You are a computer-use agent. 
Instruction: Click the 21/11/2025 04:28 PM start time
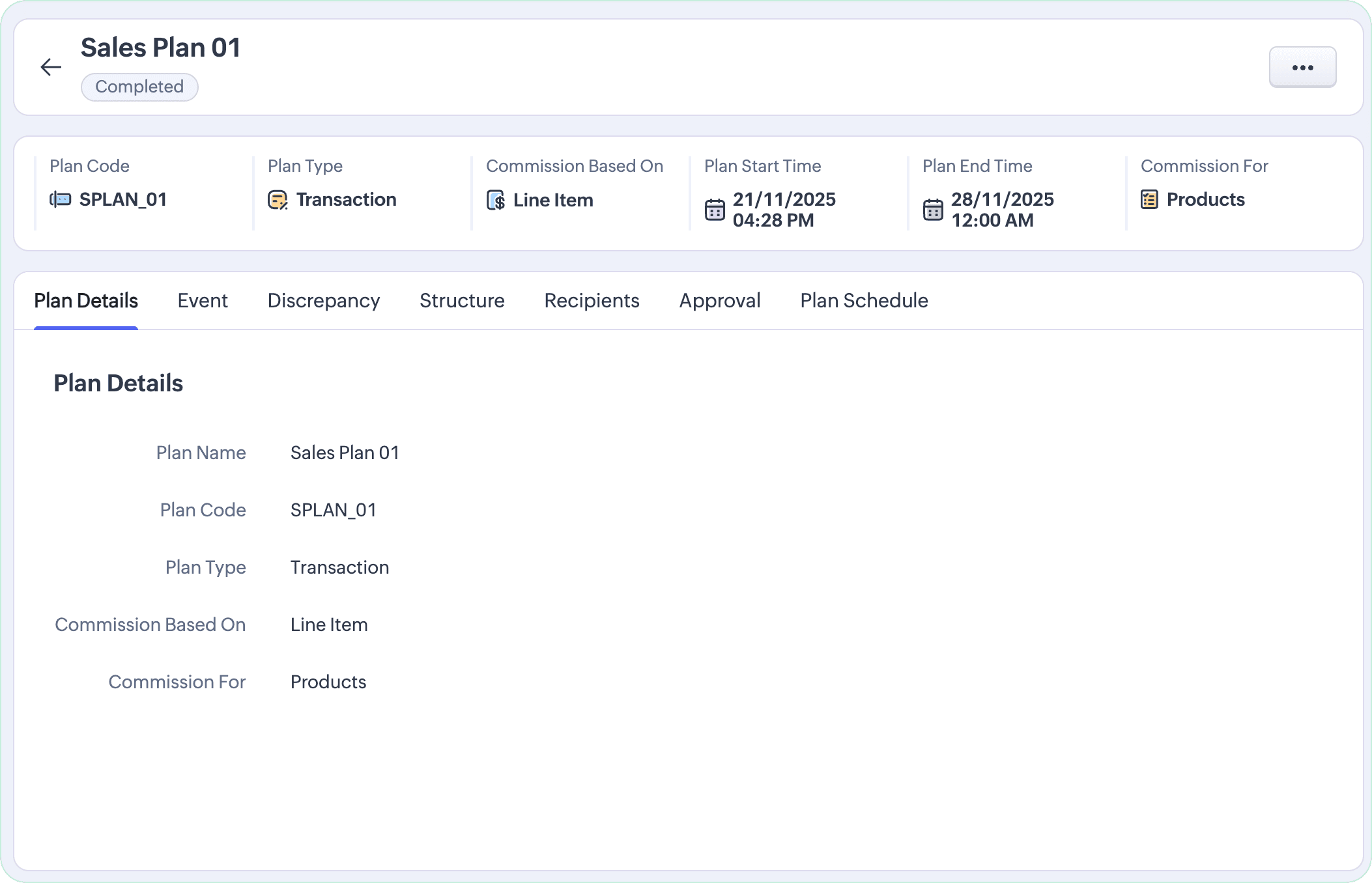point(784,210)
